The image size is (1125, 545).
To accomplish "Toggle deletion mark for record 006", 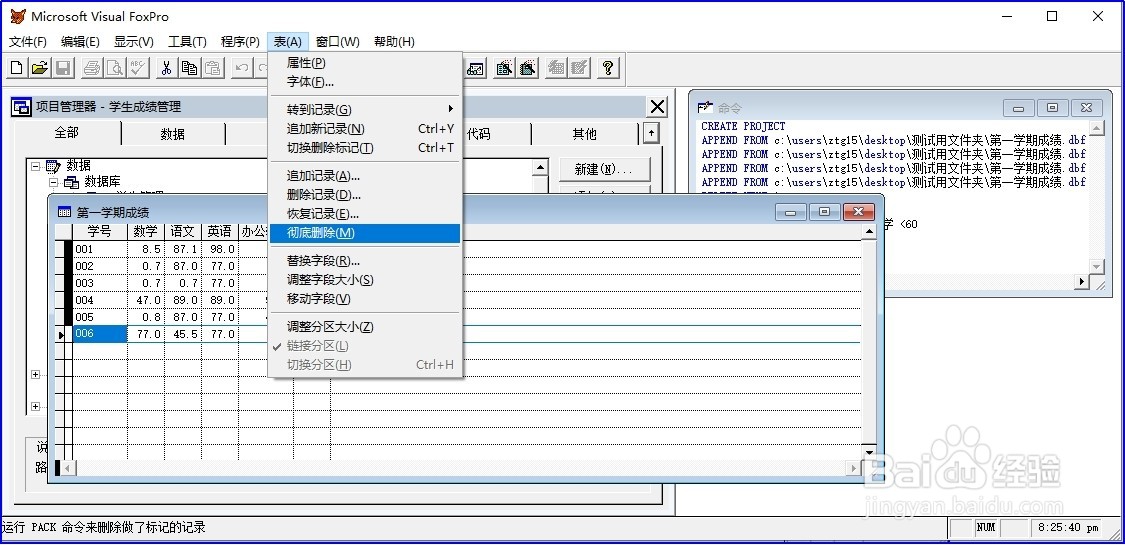I will (68, 333).
